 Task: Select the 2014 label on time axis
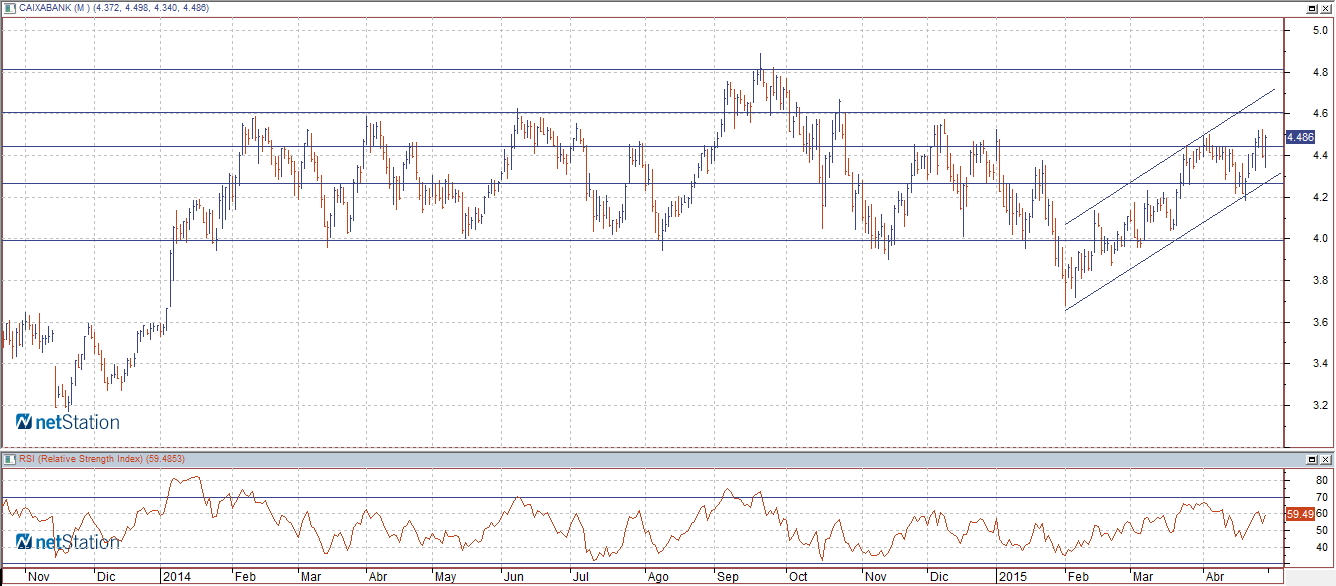click(x=176, y=577)
